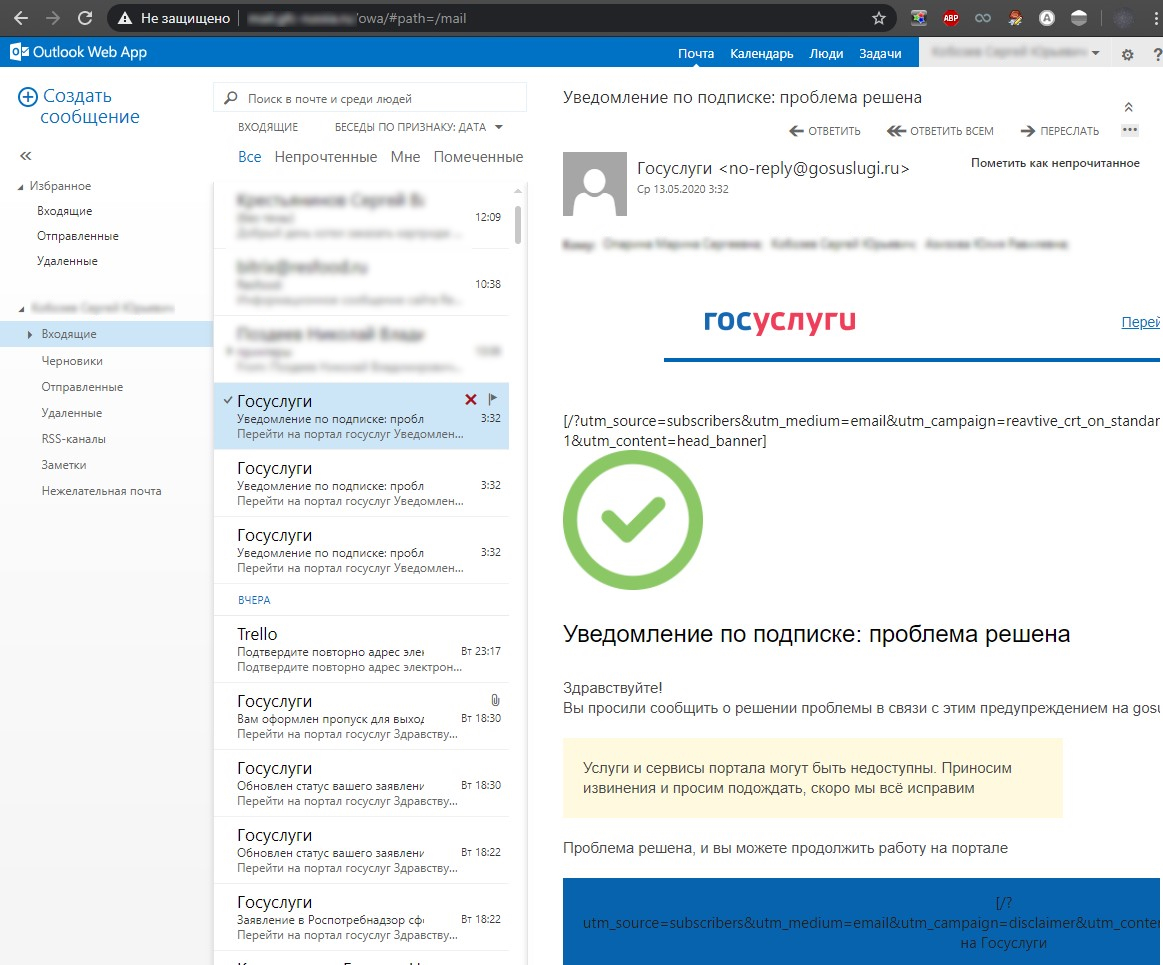
Task: Flag the selected Госуслуги message
Action: 493,399
